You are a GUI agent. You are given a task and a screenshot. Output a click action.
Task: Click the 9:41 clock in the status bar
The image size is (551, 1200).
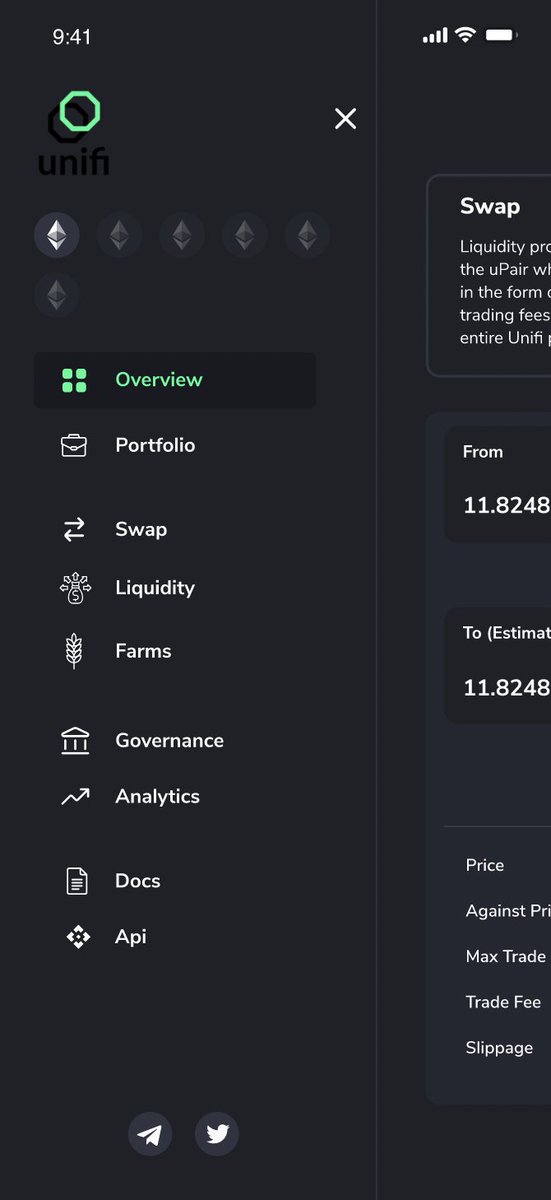[x=72, y=37]
